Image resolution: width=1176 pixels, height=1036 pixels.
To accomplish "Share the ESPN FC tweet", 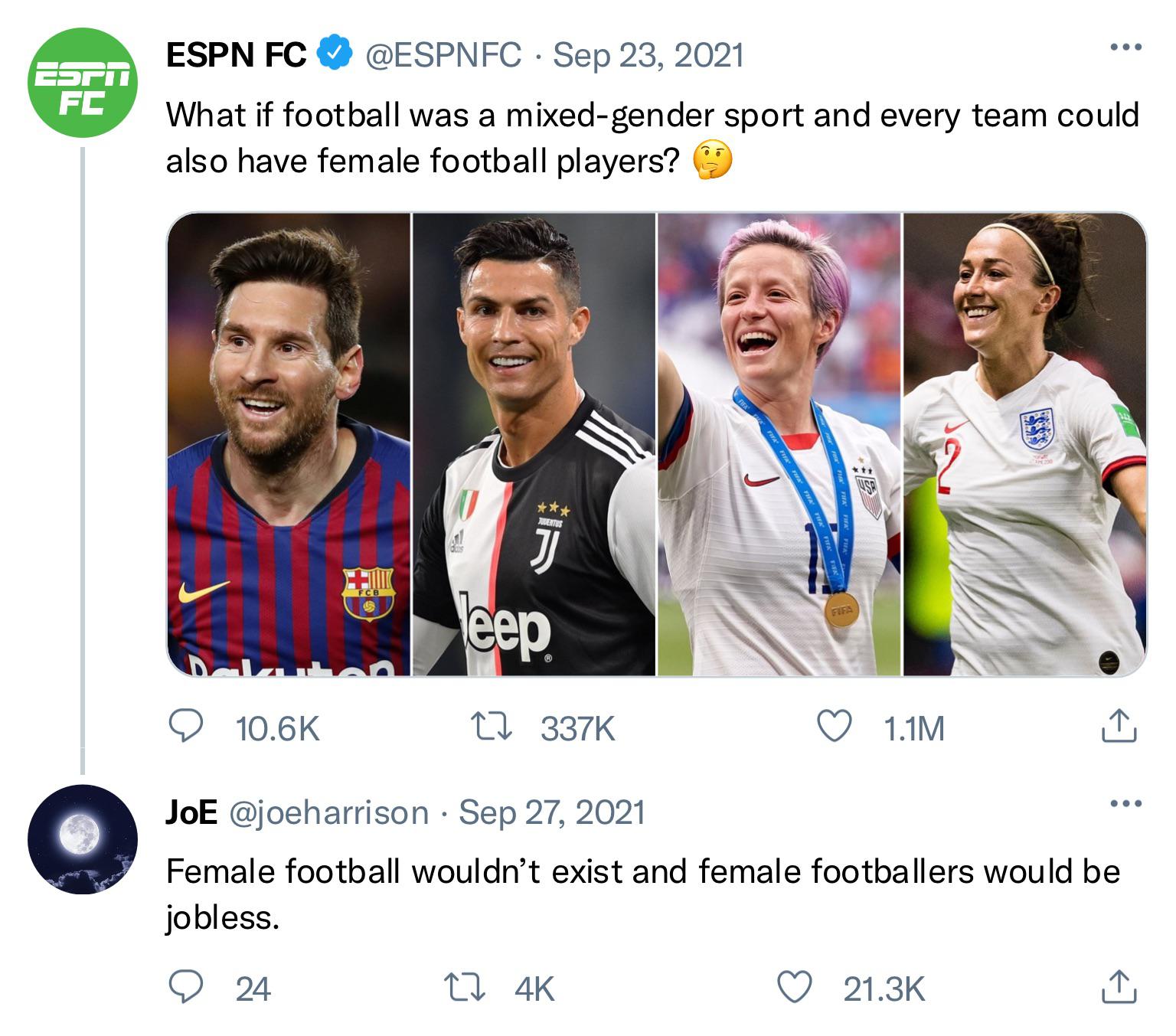I will point(1119,727).
